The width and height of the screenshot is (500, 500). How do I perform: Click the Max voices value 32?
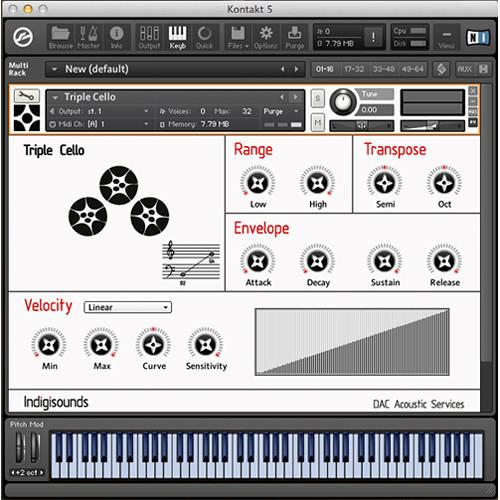[247, 111]
